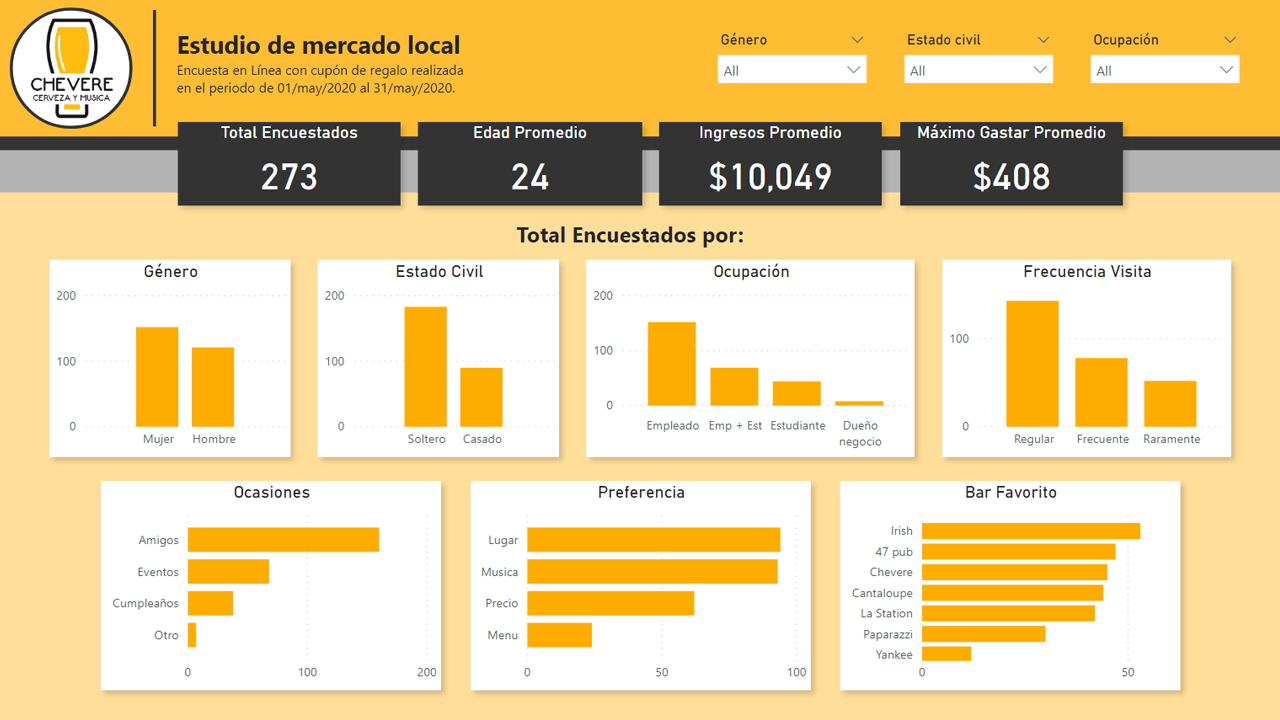The image size is (1280, 720).
Task: Collapse the Estado civil slicer header chevron
Action: tap(1044, 40)
